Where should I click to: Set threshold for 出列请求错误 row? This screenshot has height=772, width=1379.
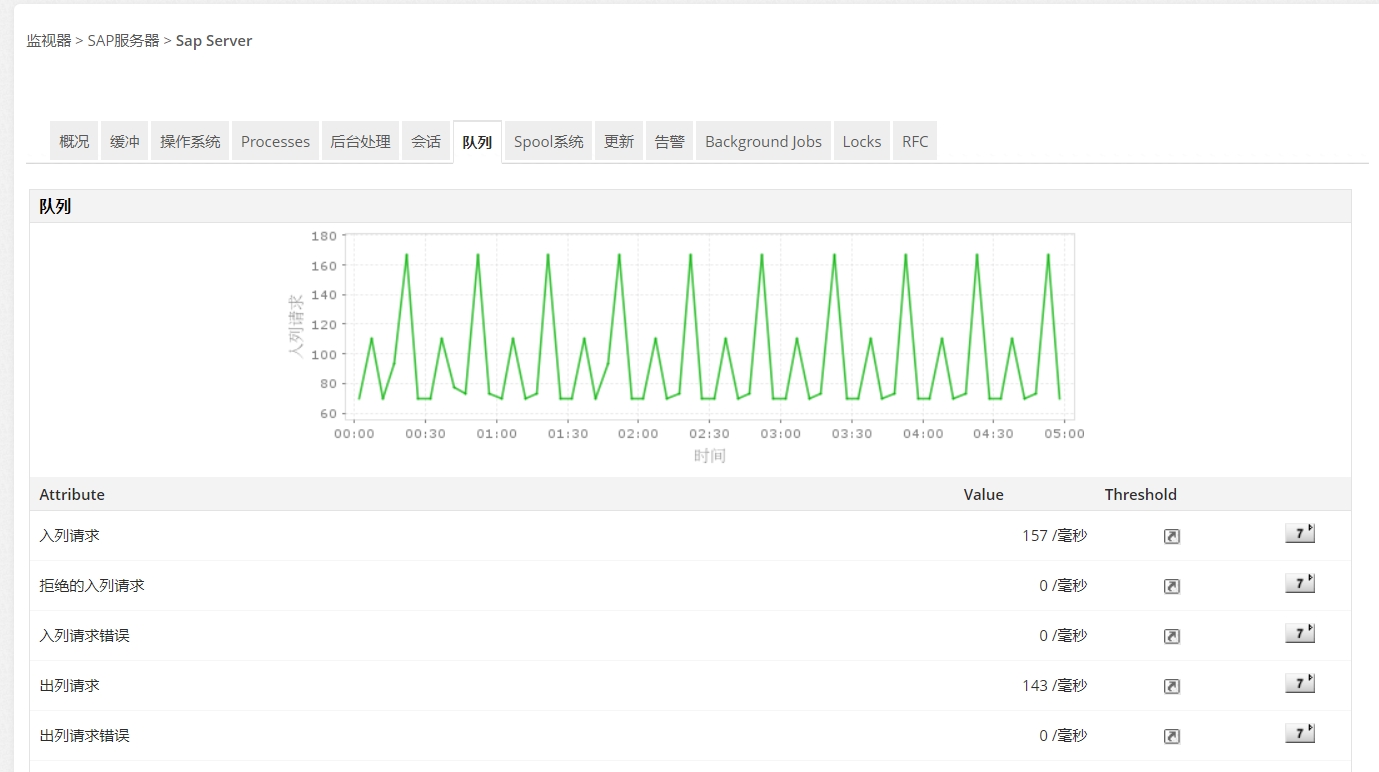[x=1171, y=736]
